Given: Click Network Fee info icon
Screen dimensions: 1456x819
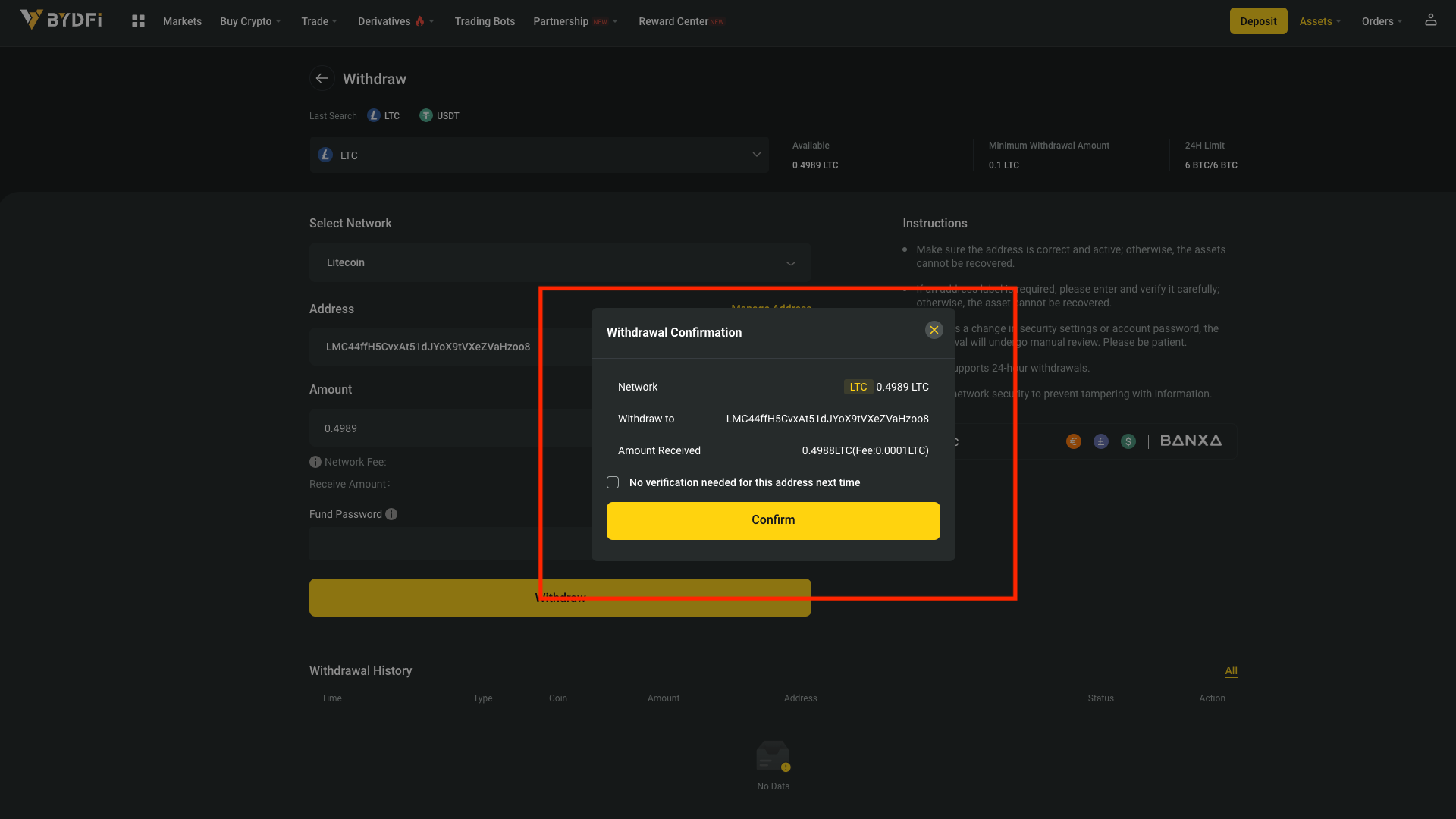Looking at the screenshot, I should tap(315, 462).
